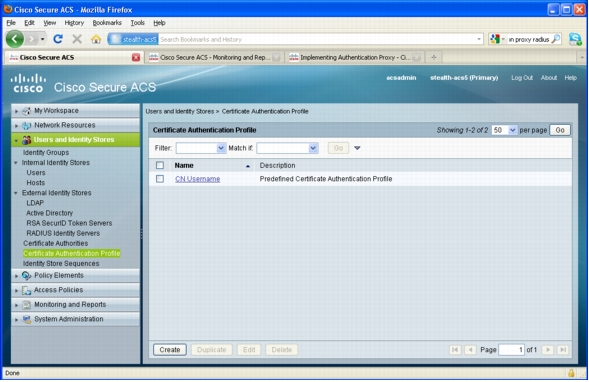Click the Access Policies icon
This screenshot has width=589, height=382.
point(26,290)
